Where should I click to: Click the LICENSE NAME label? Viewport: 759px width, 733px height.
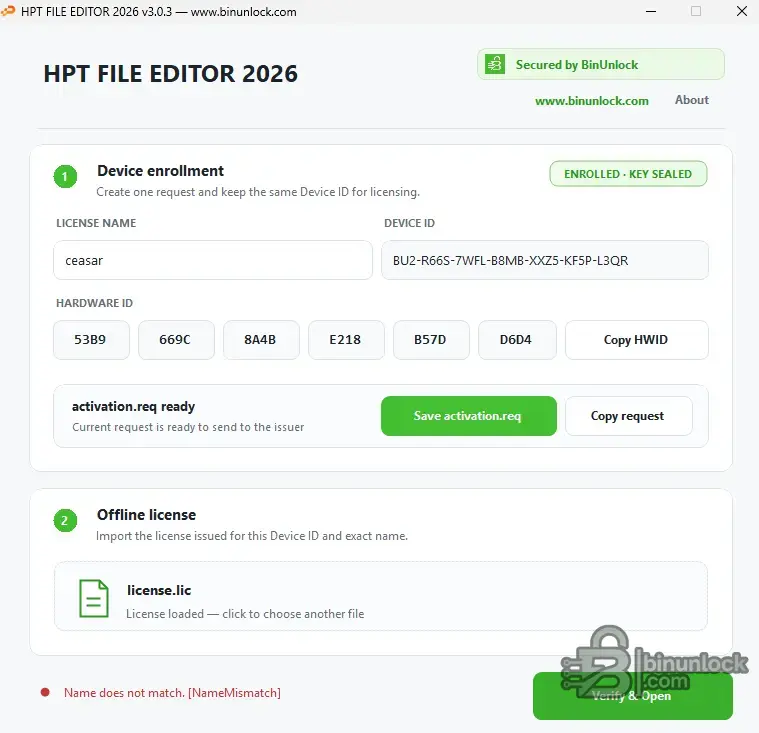pyautogui.click(x=96, y=223)
